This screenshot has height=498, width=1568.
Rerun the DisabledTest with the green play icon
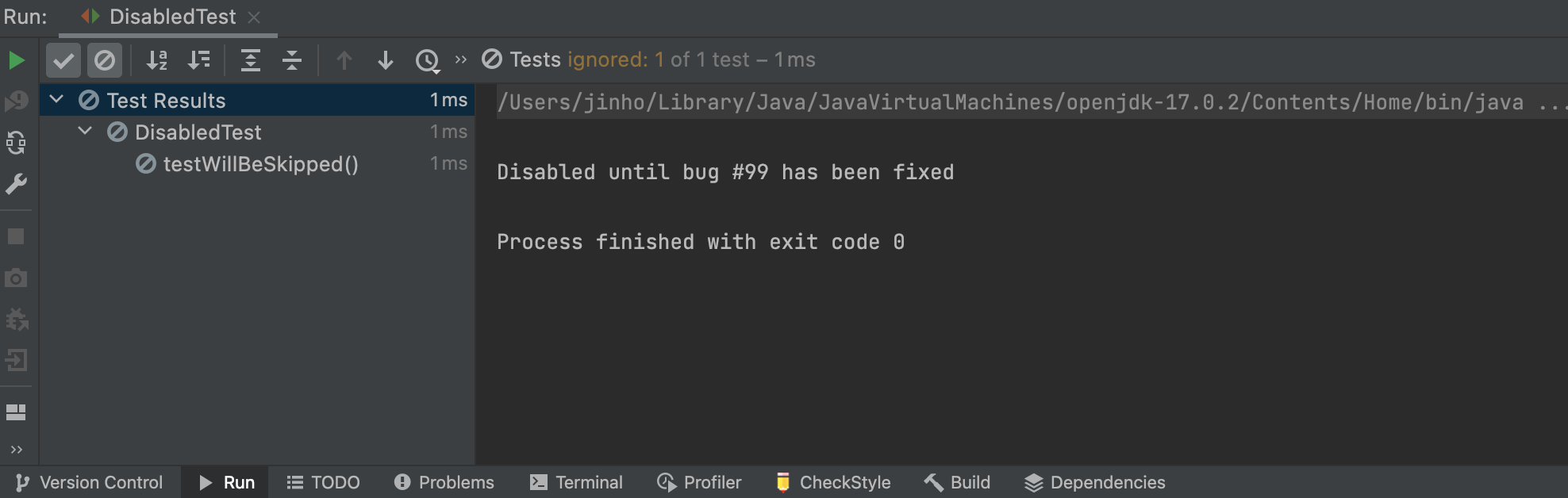click(x=16, y=60)
